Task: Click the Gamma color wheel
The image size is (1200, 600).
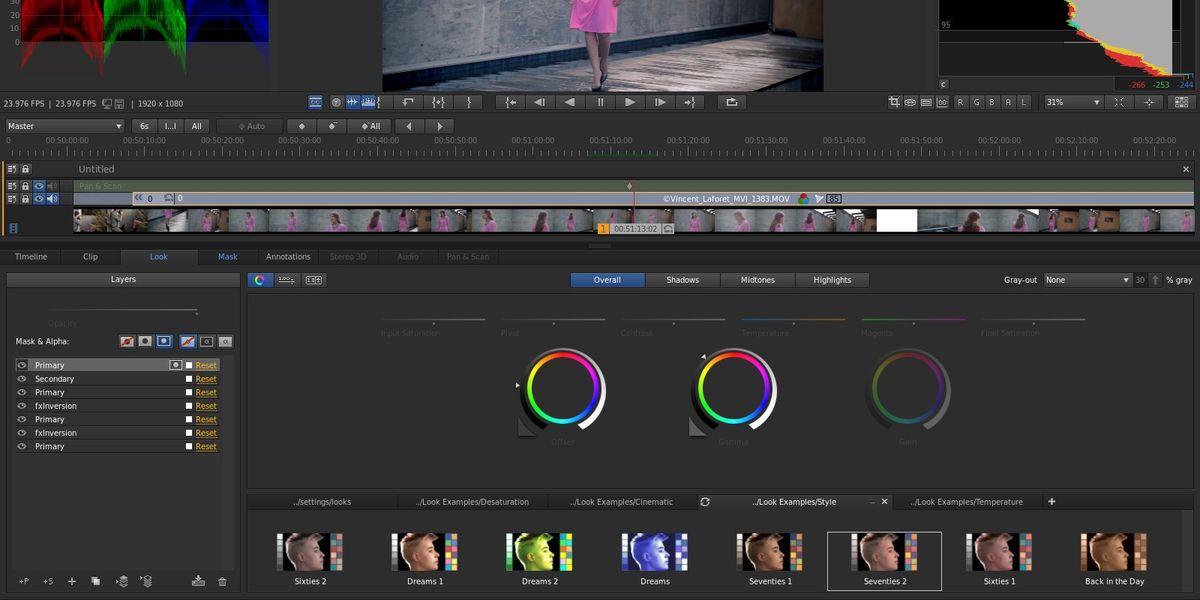Action: 736,389
